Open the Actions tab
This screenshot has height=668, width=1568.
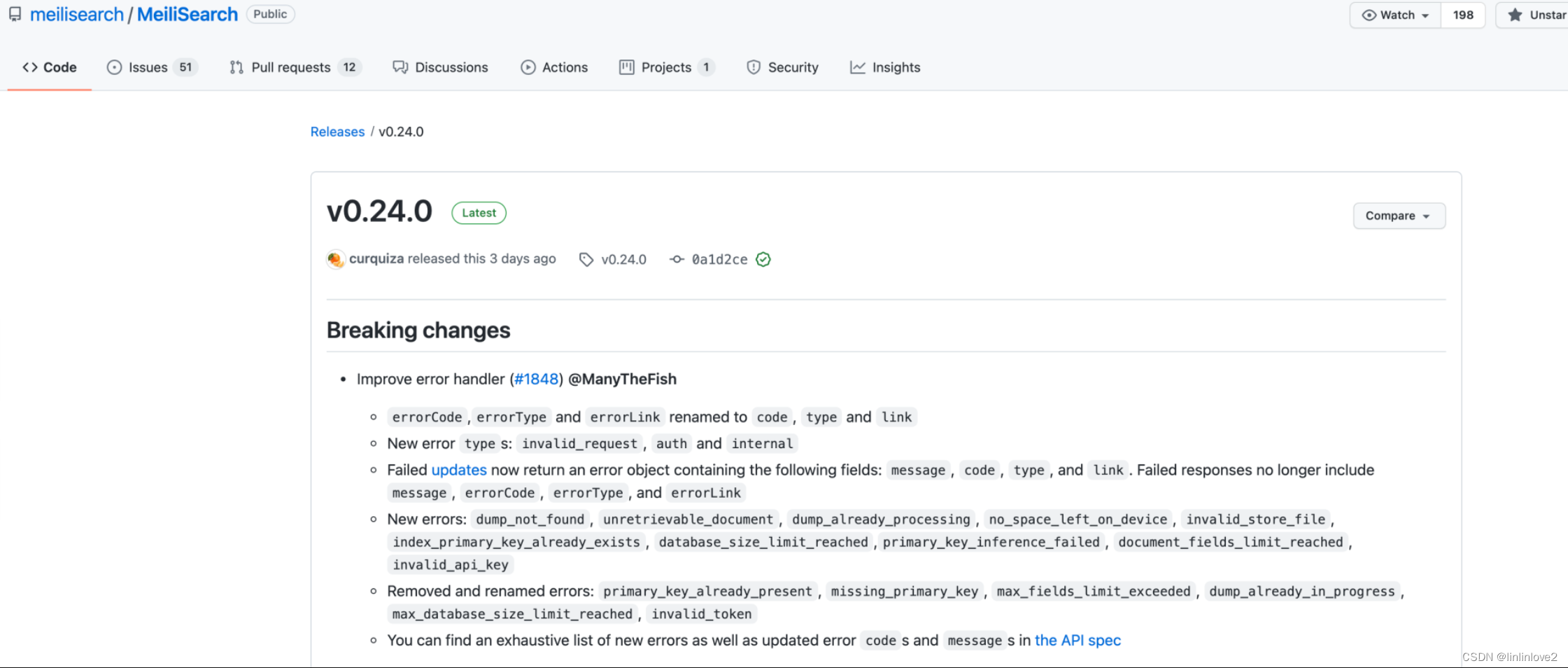coord(554,67)
